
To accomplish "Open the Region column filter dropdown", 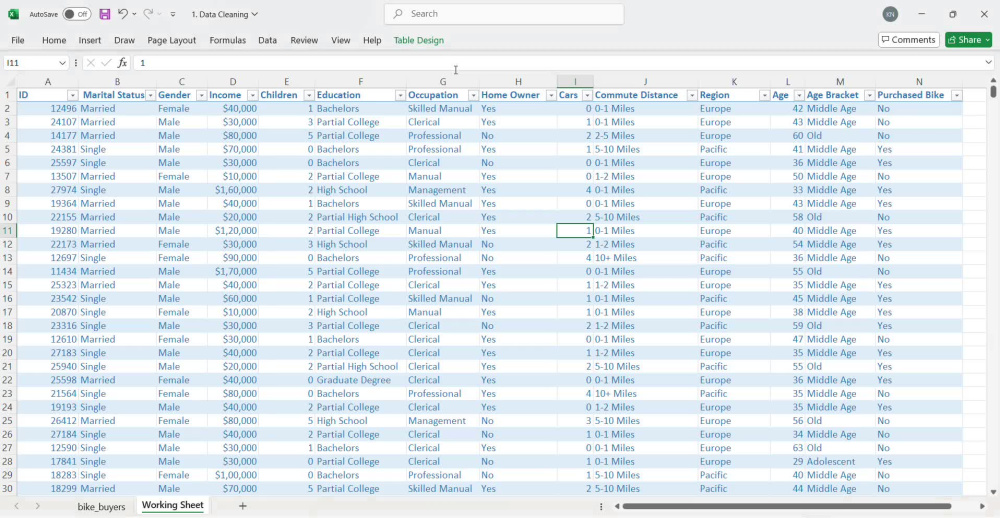I will (x=764, y=95).
